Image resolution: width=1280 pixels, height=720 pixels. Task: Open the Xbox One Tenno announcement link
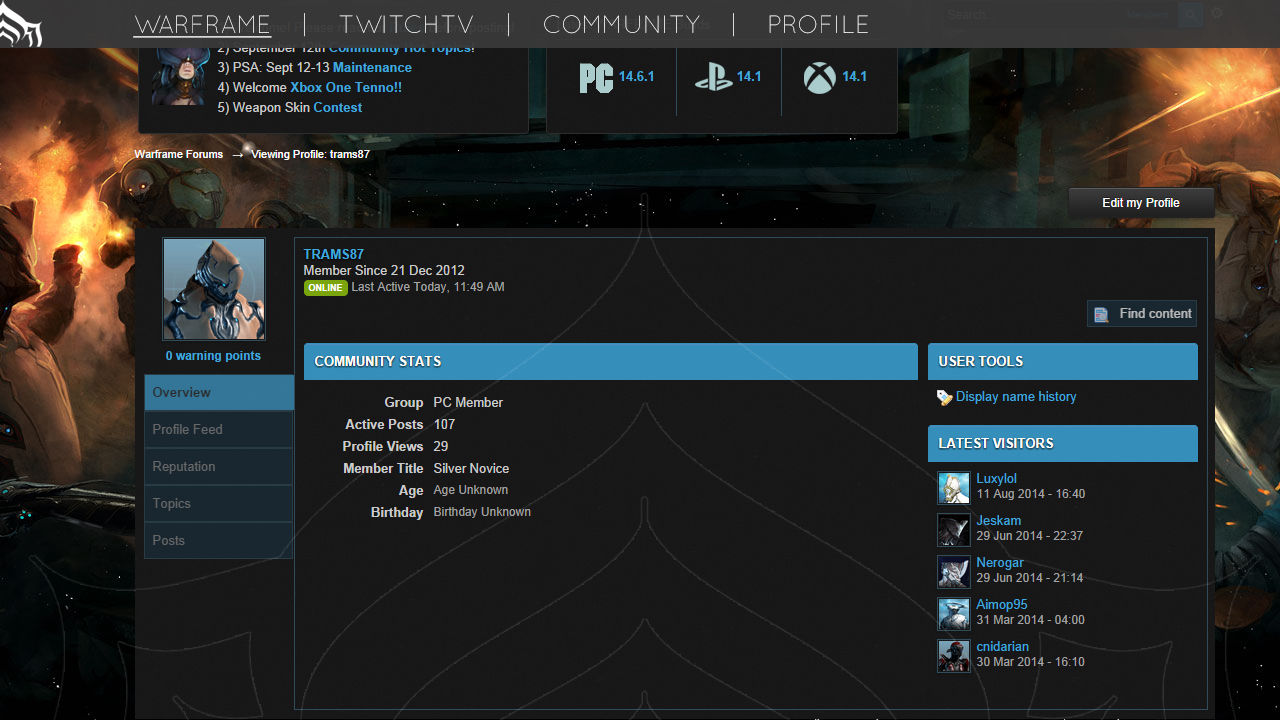(x=346, y=88)
